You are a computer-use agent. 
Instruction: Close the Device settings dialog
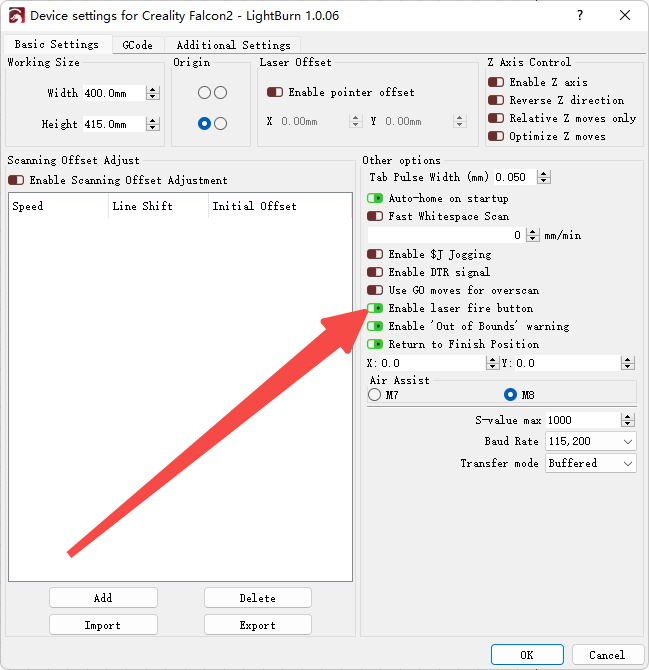(x=625, y=15)
